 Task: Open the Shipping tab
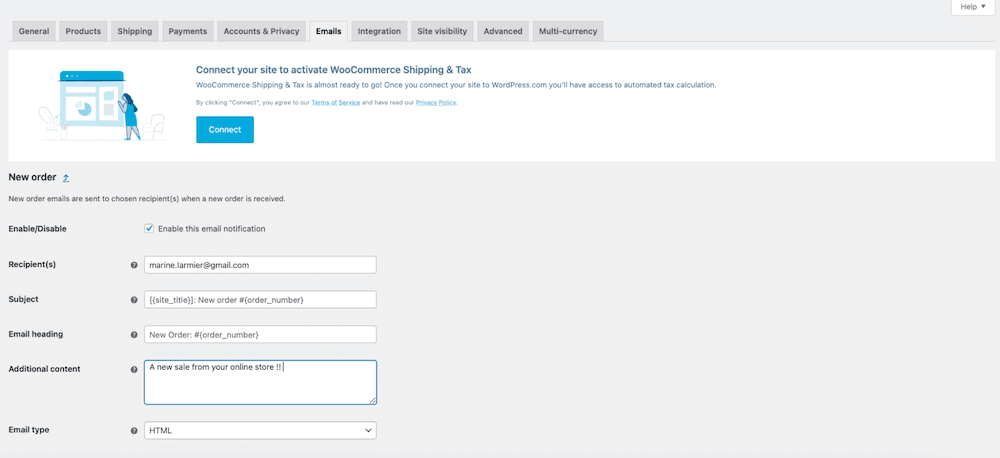(x=135, y=31)
